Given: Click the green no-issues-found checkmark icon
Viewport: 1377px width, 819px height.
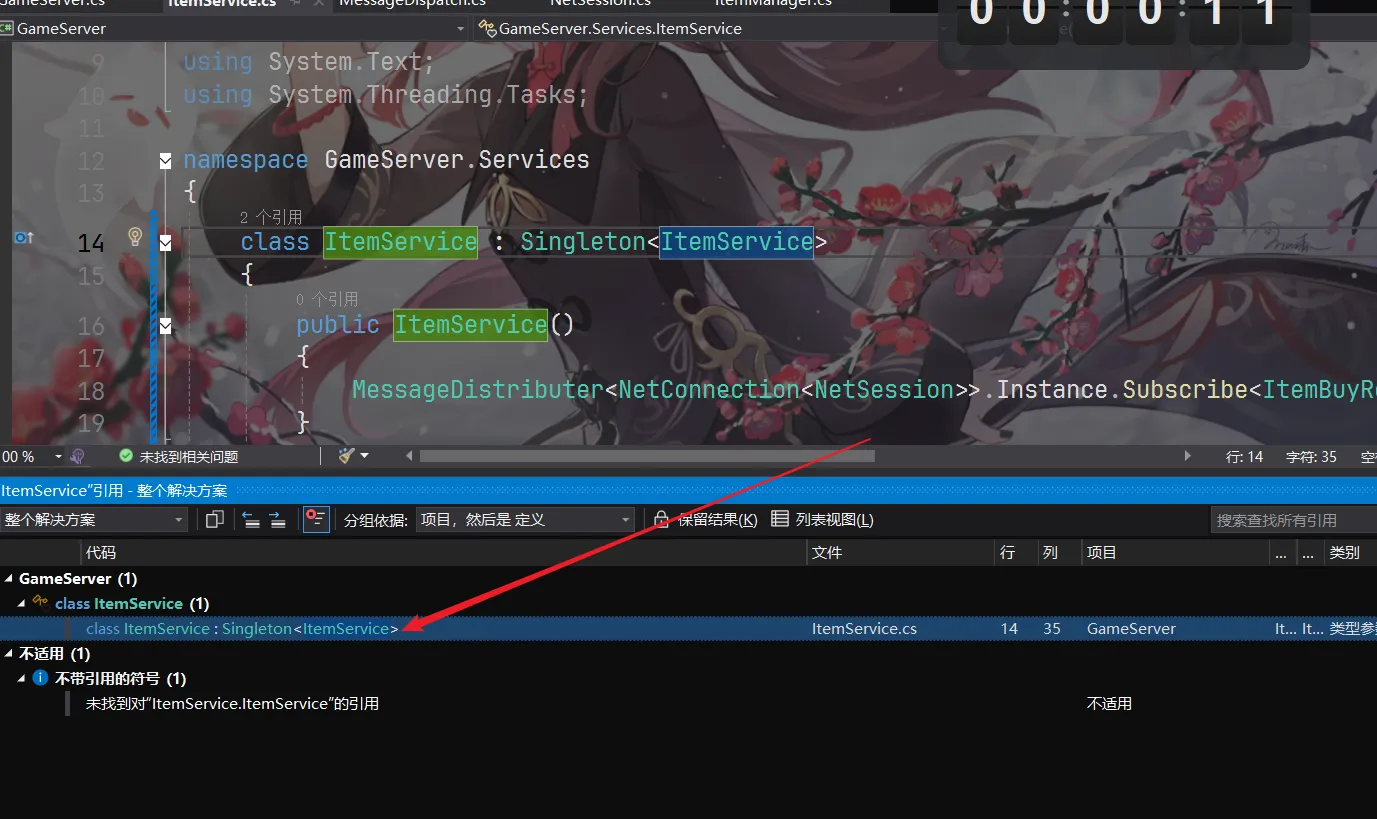Looking at the screenshot, I should pyautogui.click(x=126, y=456).
